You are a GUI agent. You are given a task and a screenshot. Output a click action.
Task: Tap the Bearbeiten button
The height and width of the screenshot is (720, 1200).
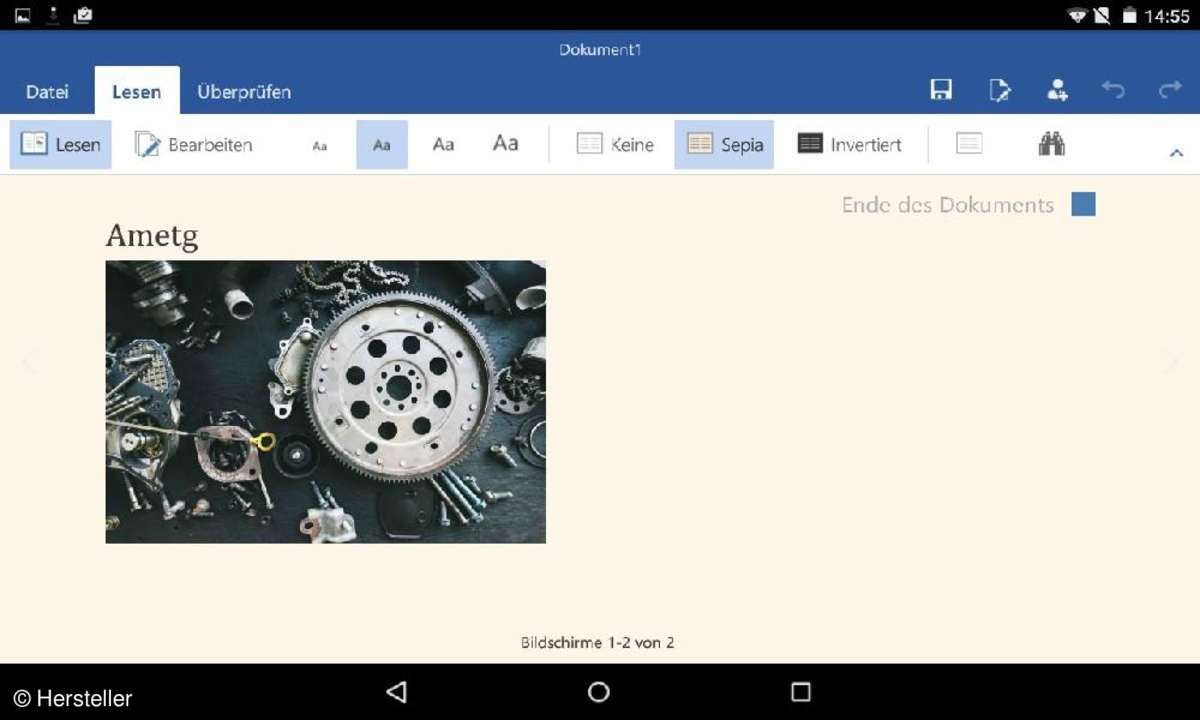pos(194,144)
